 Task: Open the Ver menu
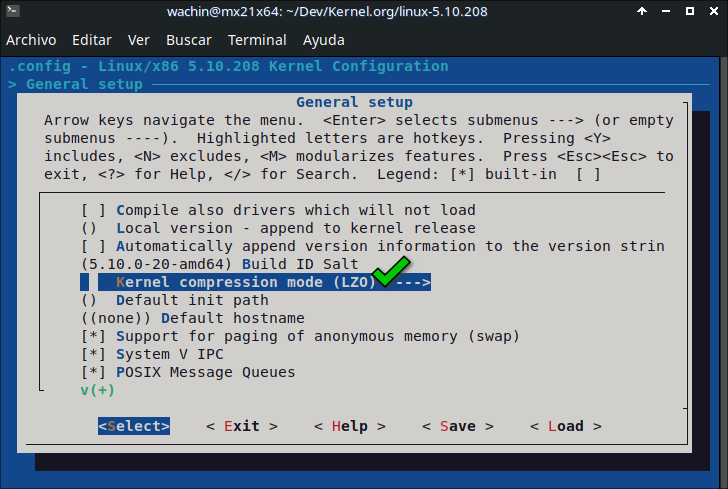pyautogui.click(x=138, y=40)
